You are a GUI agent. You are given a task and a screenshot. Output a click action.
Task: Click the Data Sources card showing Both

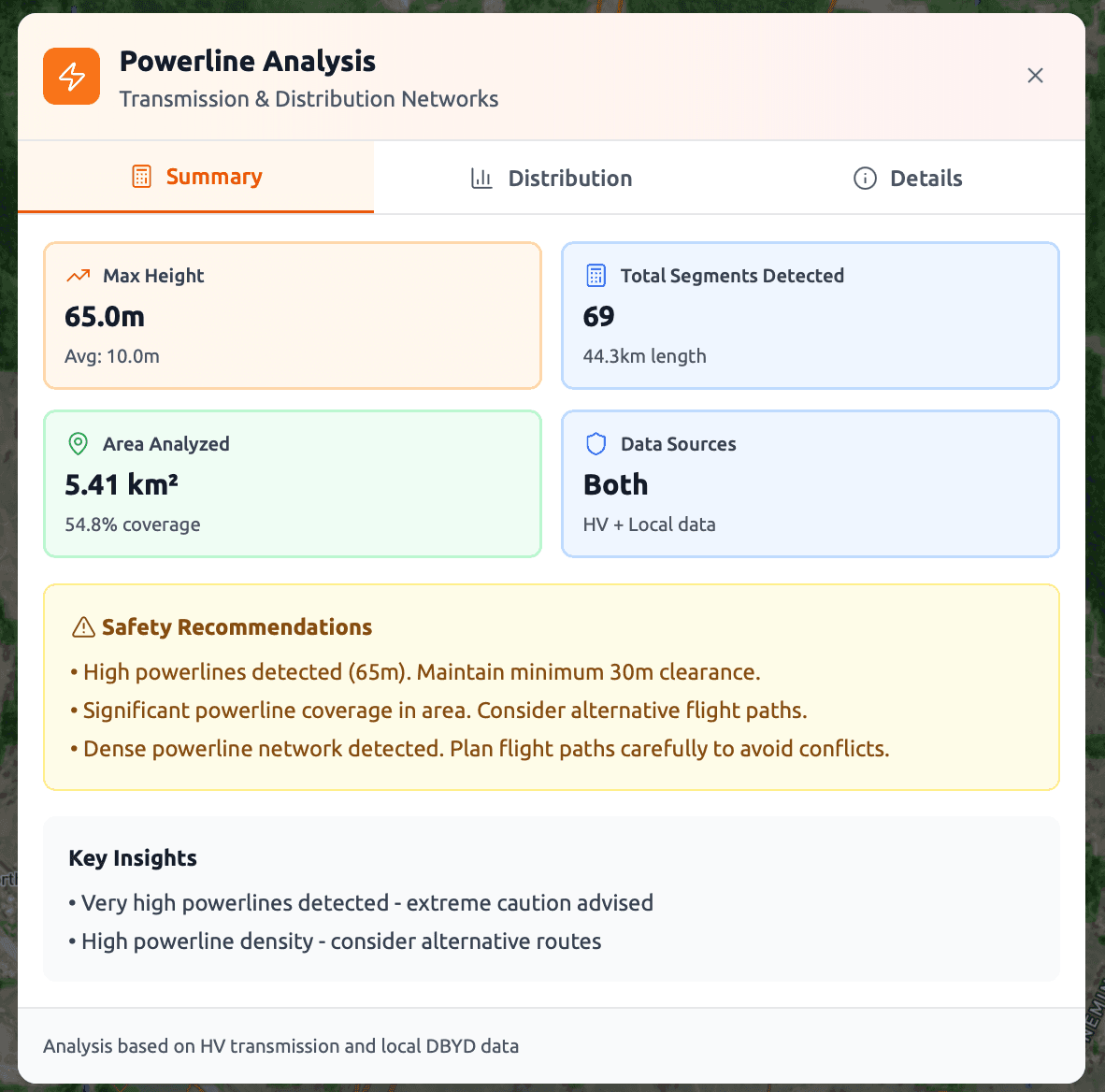tap(810, 483)
